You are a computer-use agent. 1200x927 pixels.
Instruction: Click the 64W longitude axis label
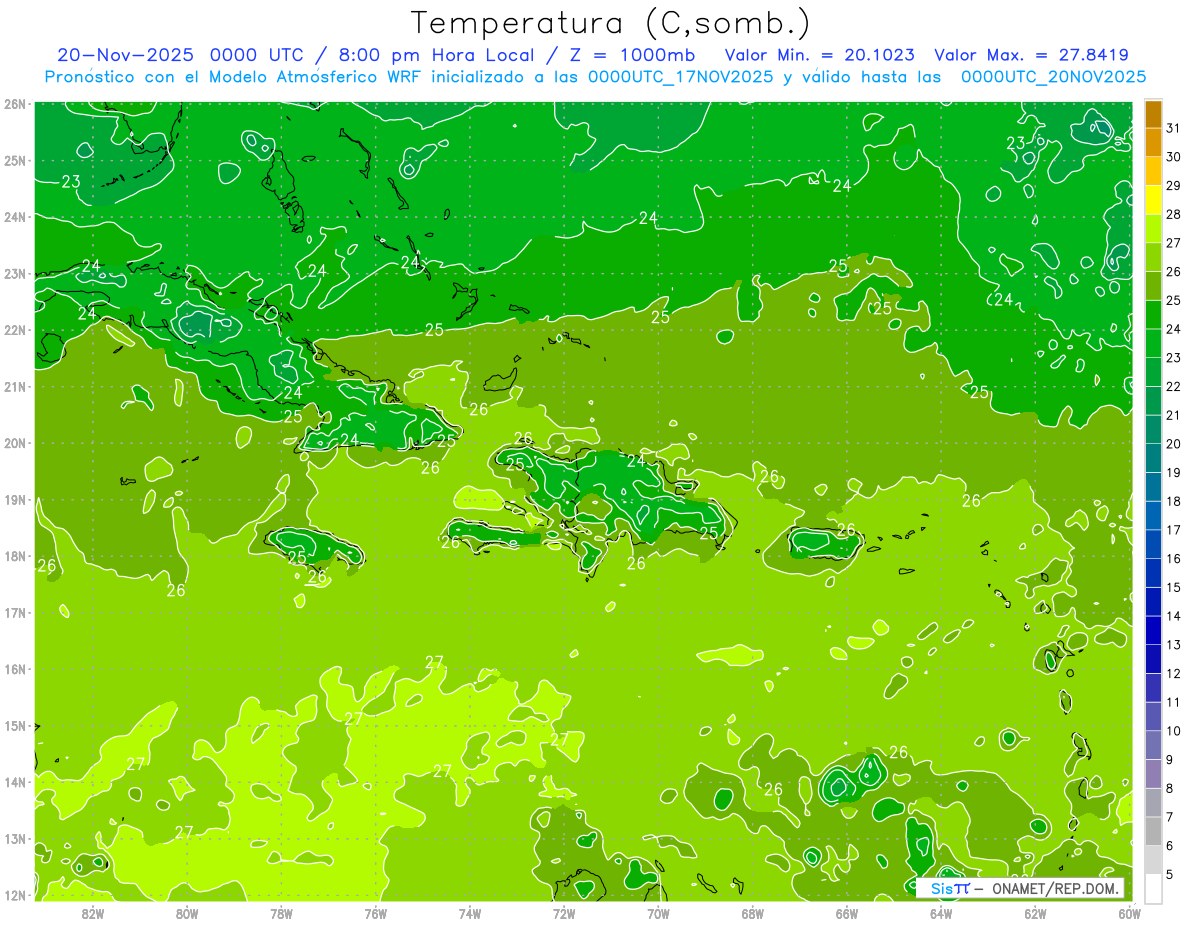point(941,913)
